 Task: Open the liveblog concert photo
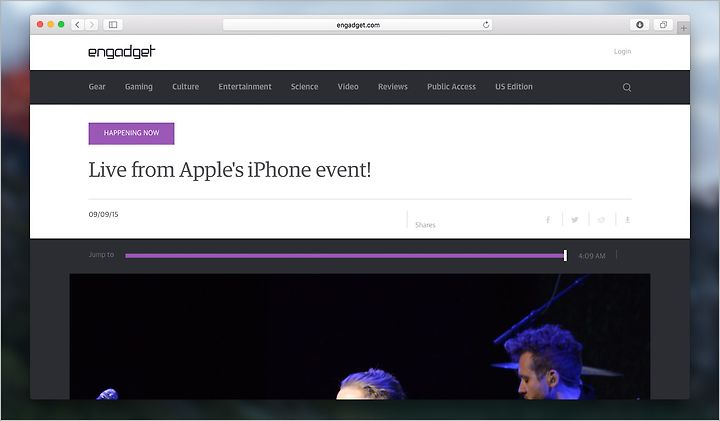[360, 337]
